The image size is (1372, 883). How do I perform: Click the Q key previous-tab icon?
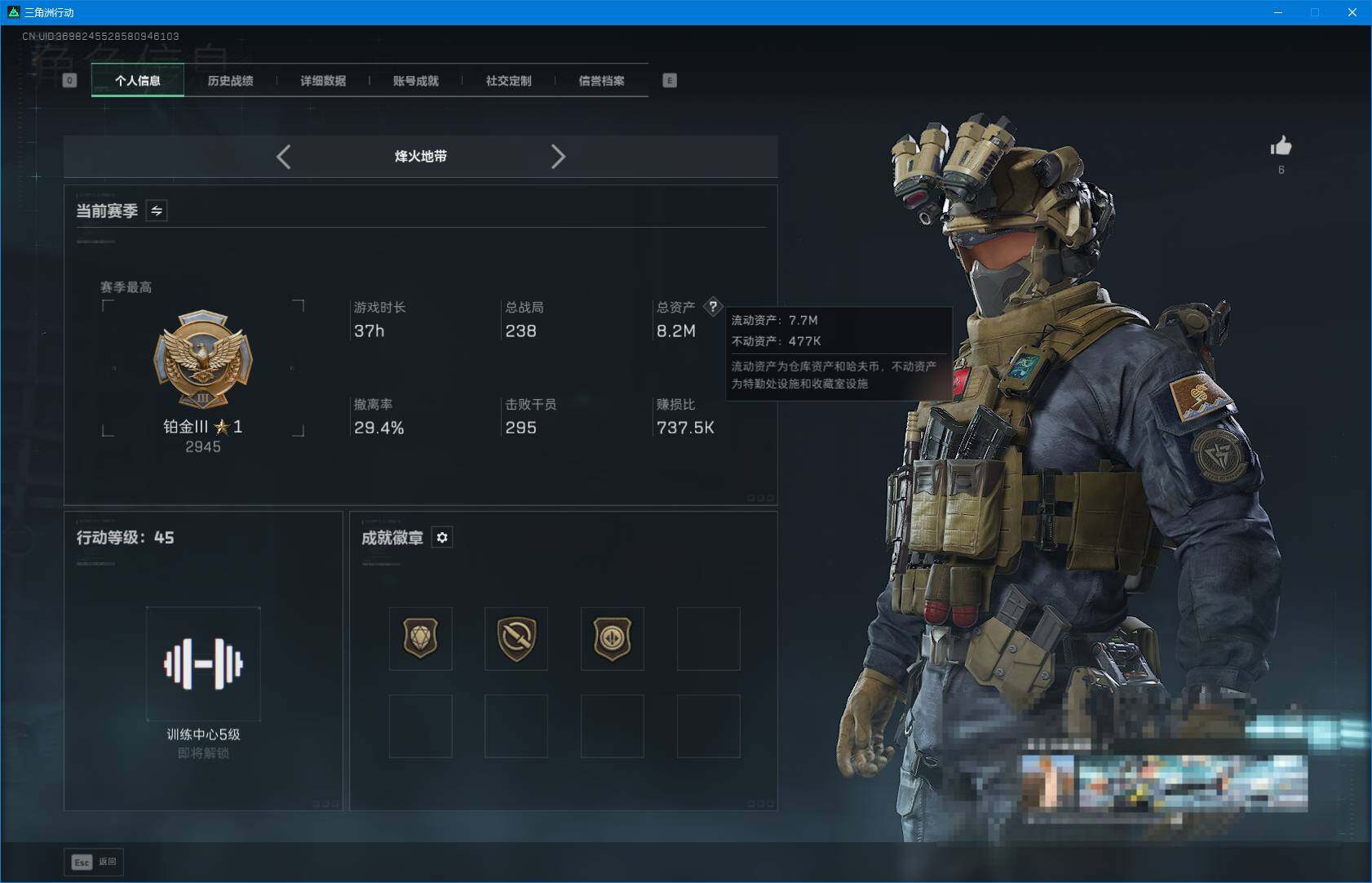pos(70,80)
